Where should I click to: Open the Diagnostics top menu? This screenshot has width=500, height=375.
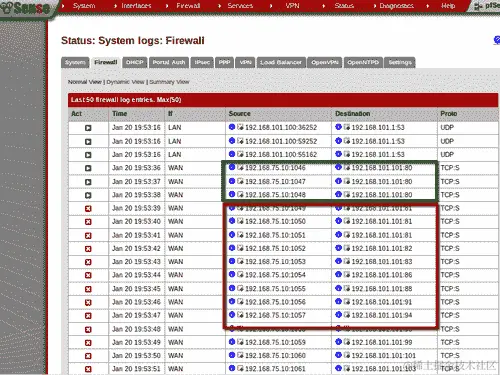pos(397,6)
